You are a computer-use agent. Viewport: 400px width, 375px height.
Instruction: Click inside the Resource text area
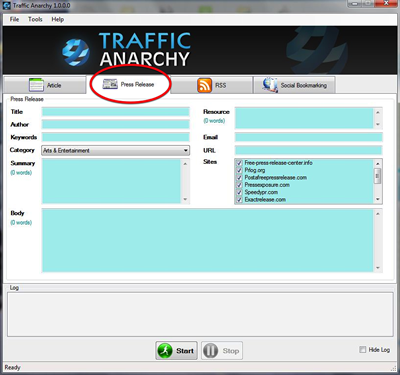pyautogui.click(x=304, y=118)
